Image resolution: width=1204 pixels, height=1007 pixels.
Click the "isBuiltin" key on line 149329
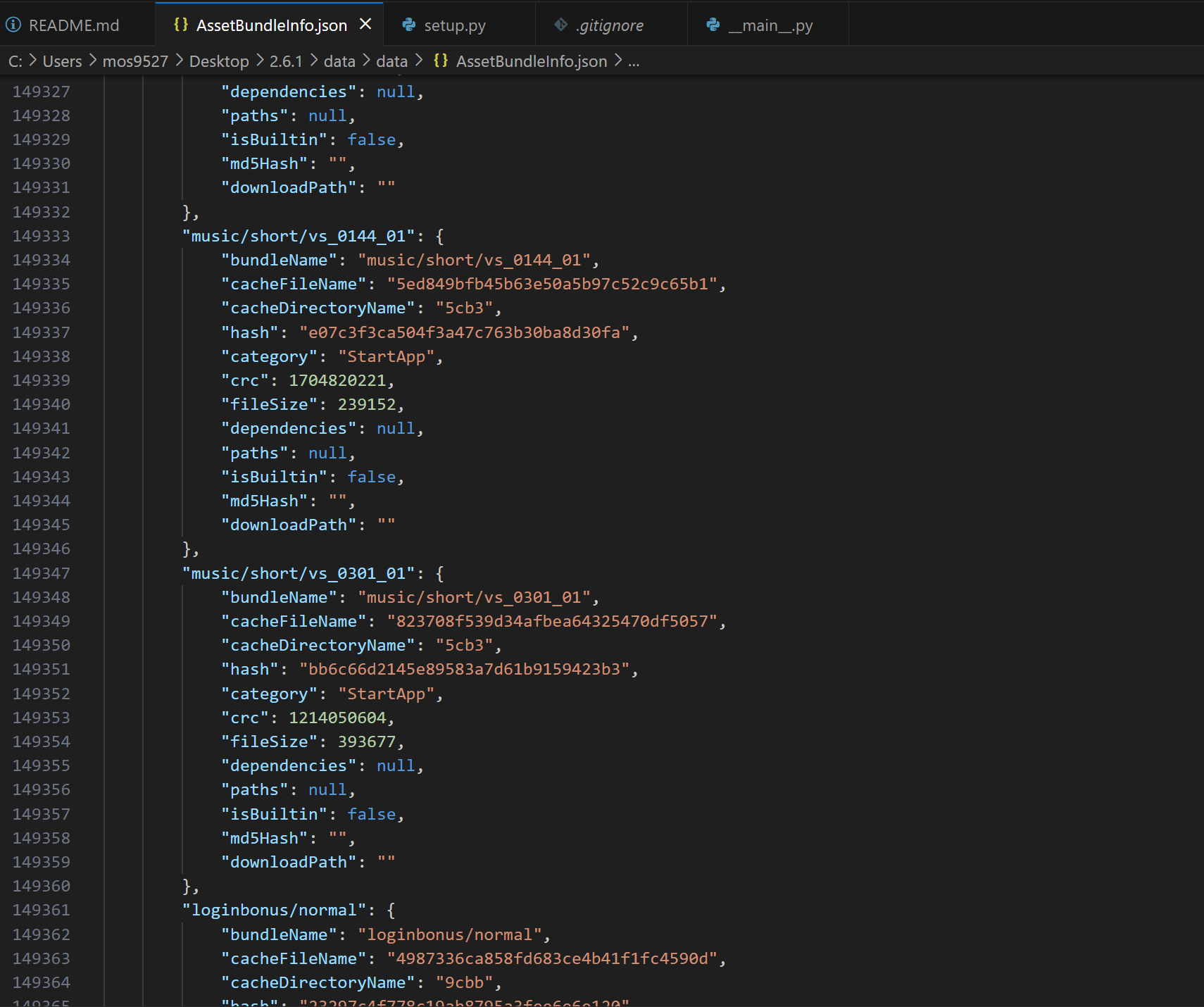pos(275,139)
